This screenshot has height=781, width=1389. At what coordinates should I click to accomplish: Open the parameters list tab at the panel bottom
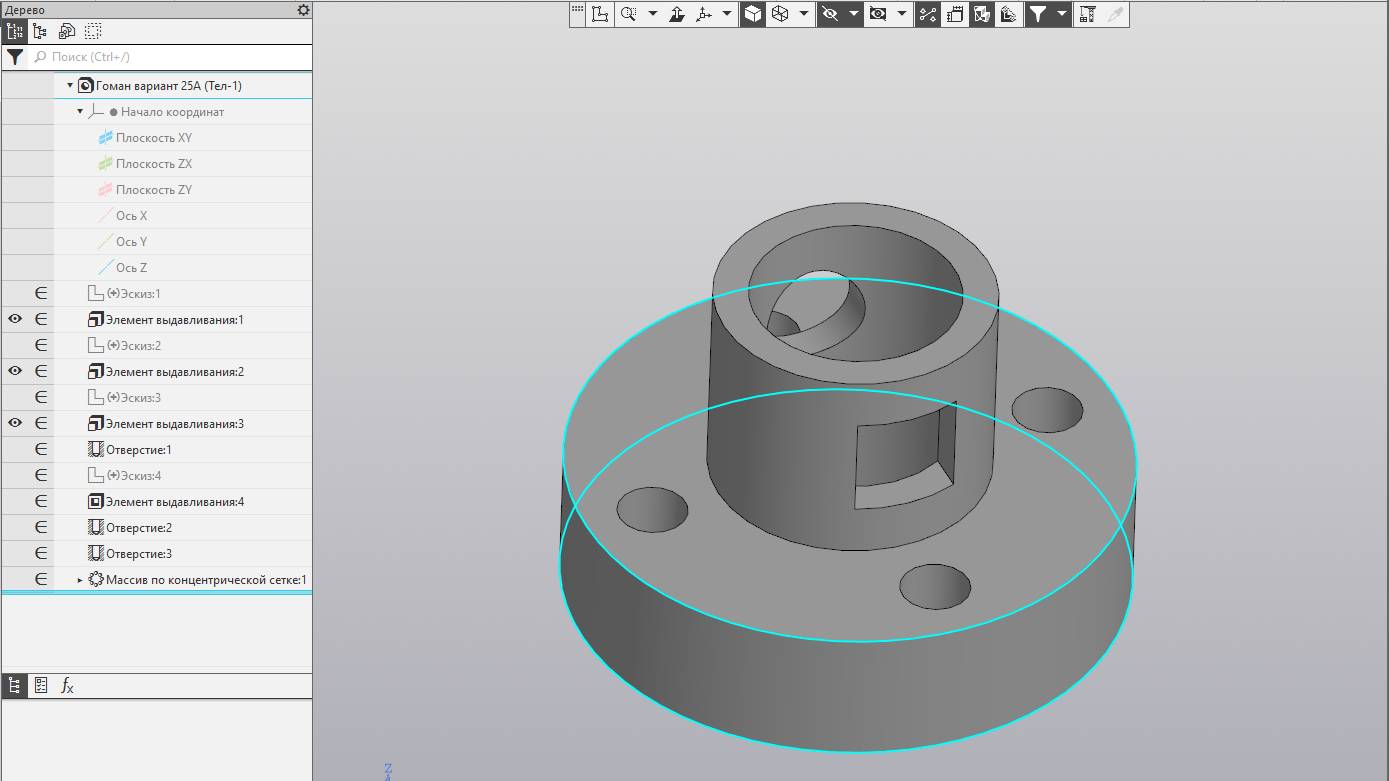(41, 686)
